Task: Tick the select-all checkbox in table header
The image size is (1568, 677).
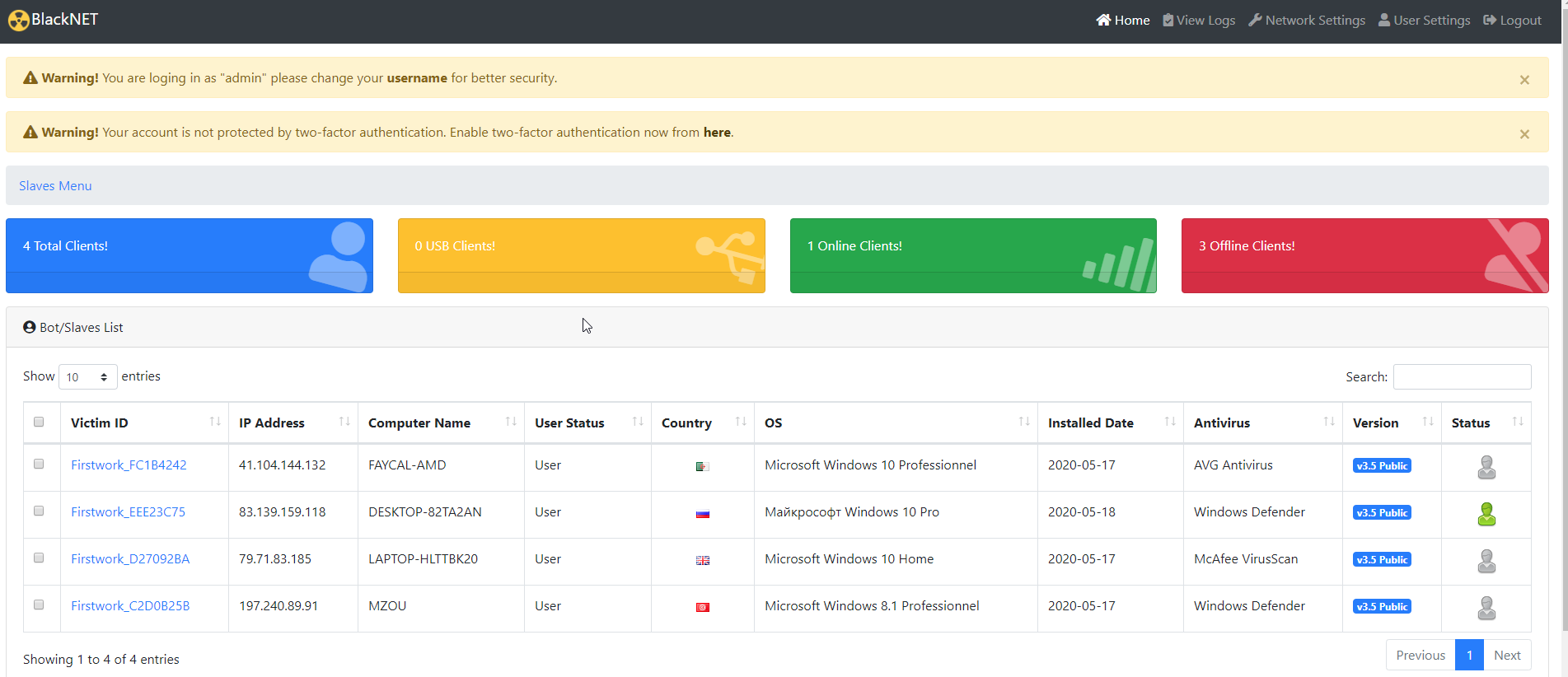Action: click(x=39, y=422)
